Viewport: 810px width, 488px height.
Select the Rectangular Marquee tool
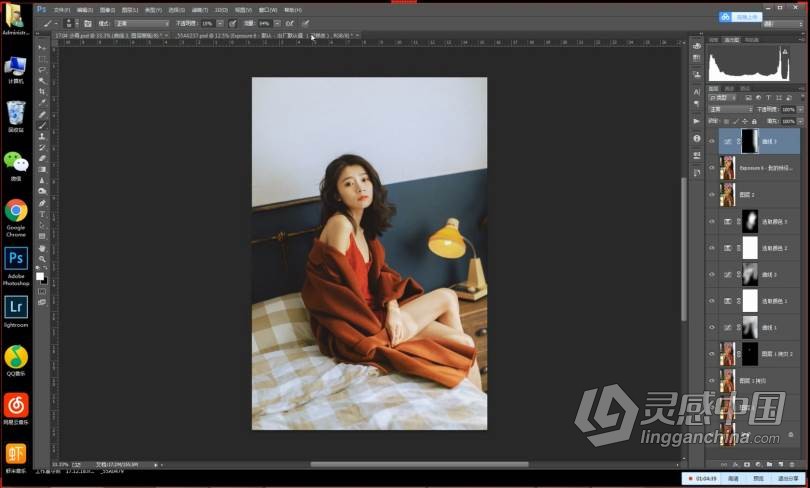(x=42, y=59)
